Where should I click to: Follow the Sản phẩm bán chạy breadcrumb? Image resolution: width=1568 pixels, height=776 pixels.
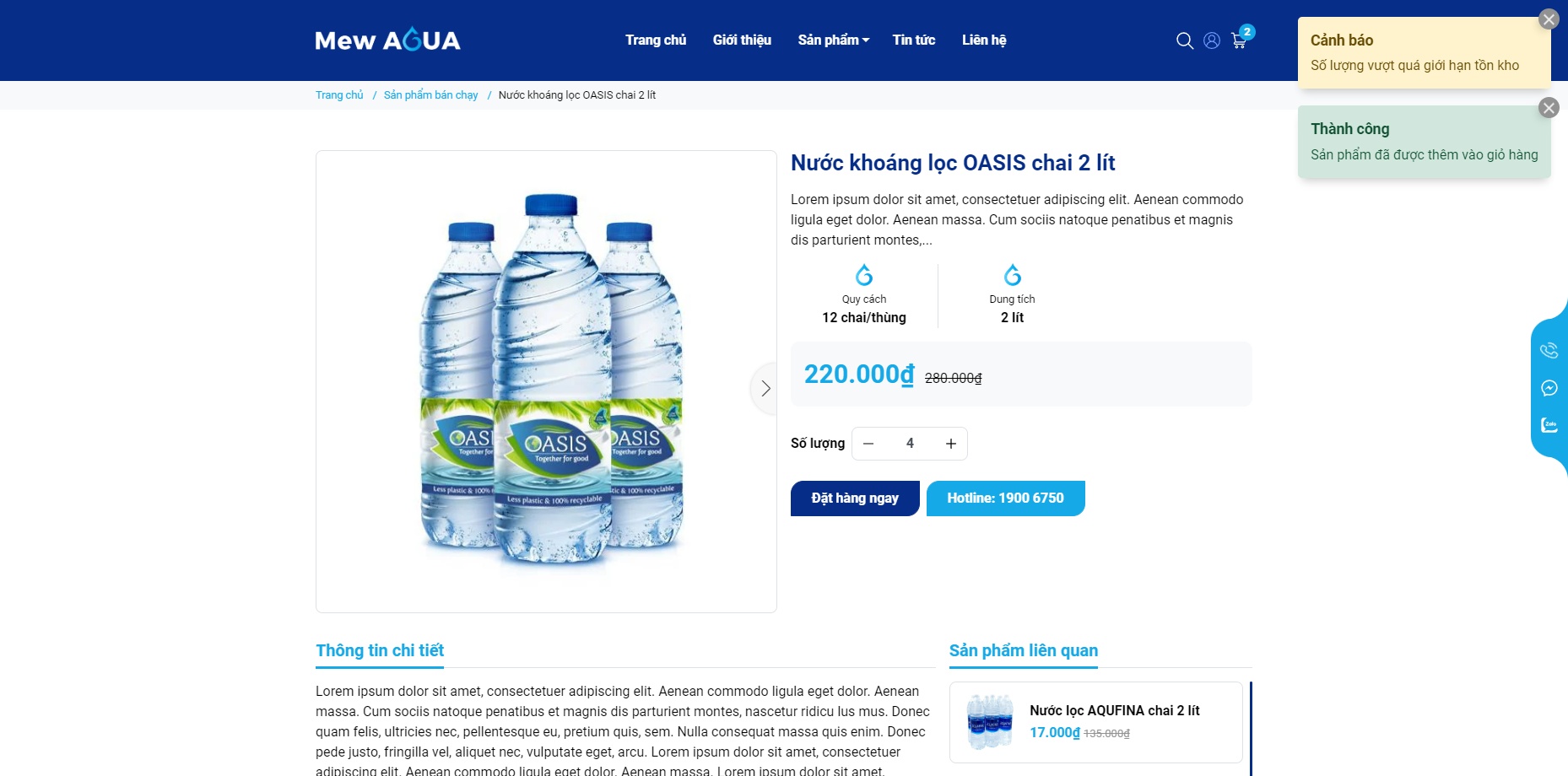point(430,95)
